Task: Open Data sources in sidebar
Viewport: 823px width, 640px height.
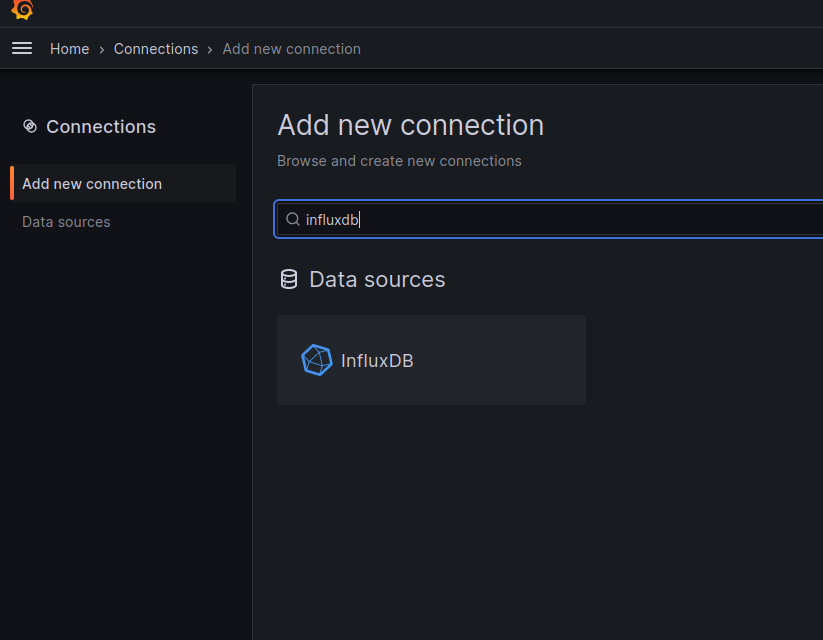Action: point(66,222)
